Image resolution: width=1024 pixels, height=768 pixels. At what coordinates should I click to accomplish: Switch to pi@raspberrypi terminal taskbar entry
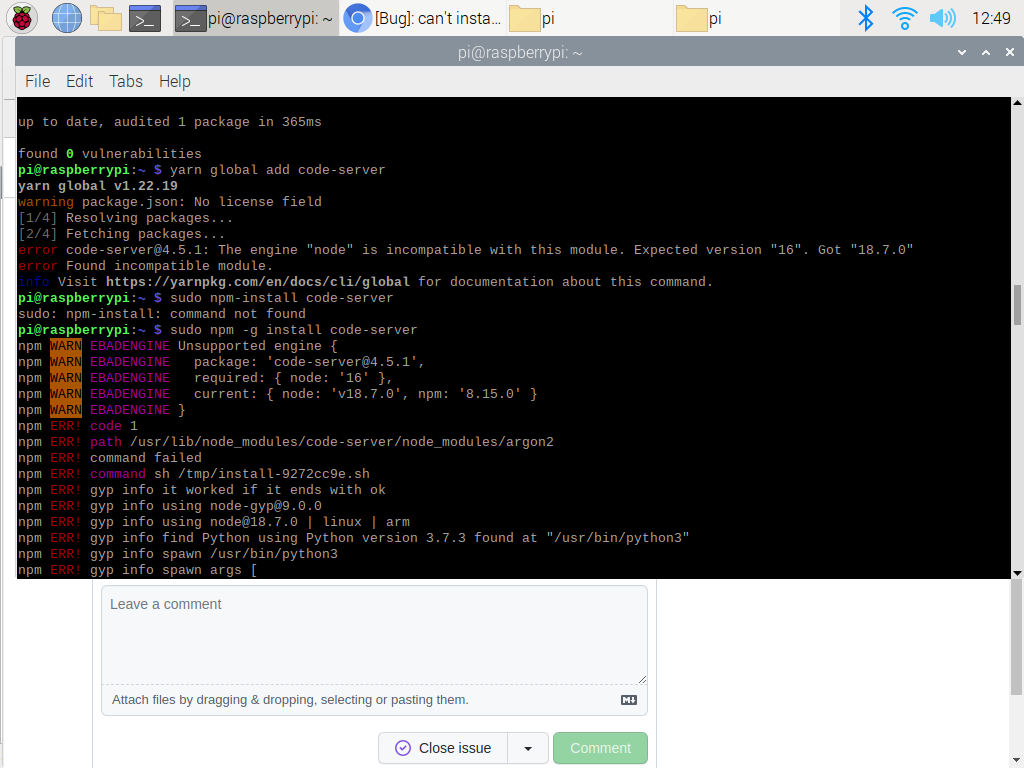256,18
